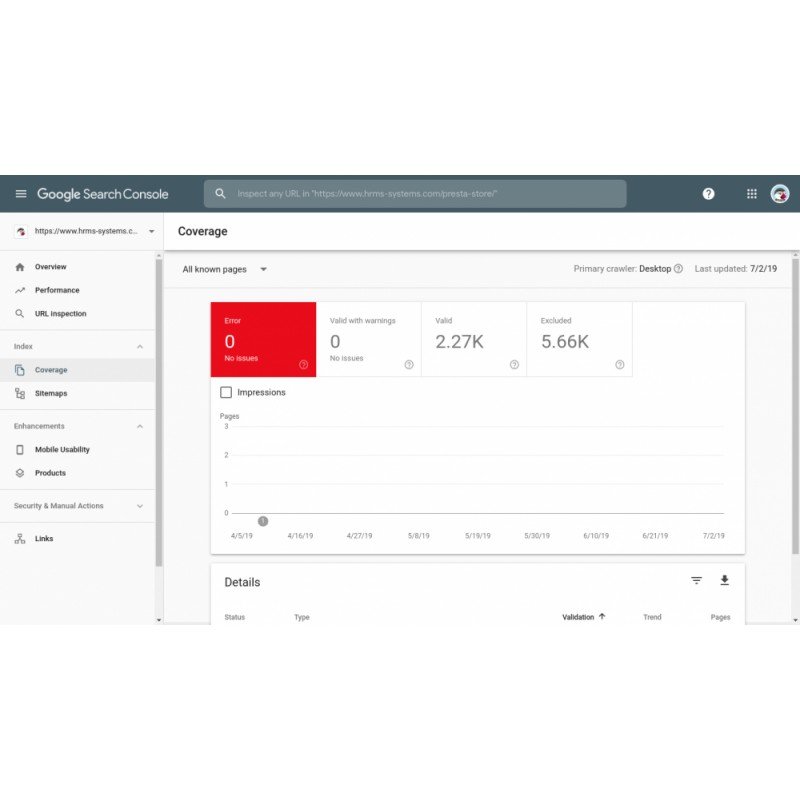
Task: Open Performance report in sidebar
Action: (78, 290)
